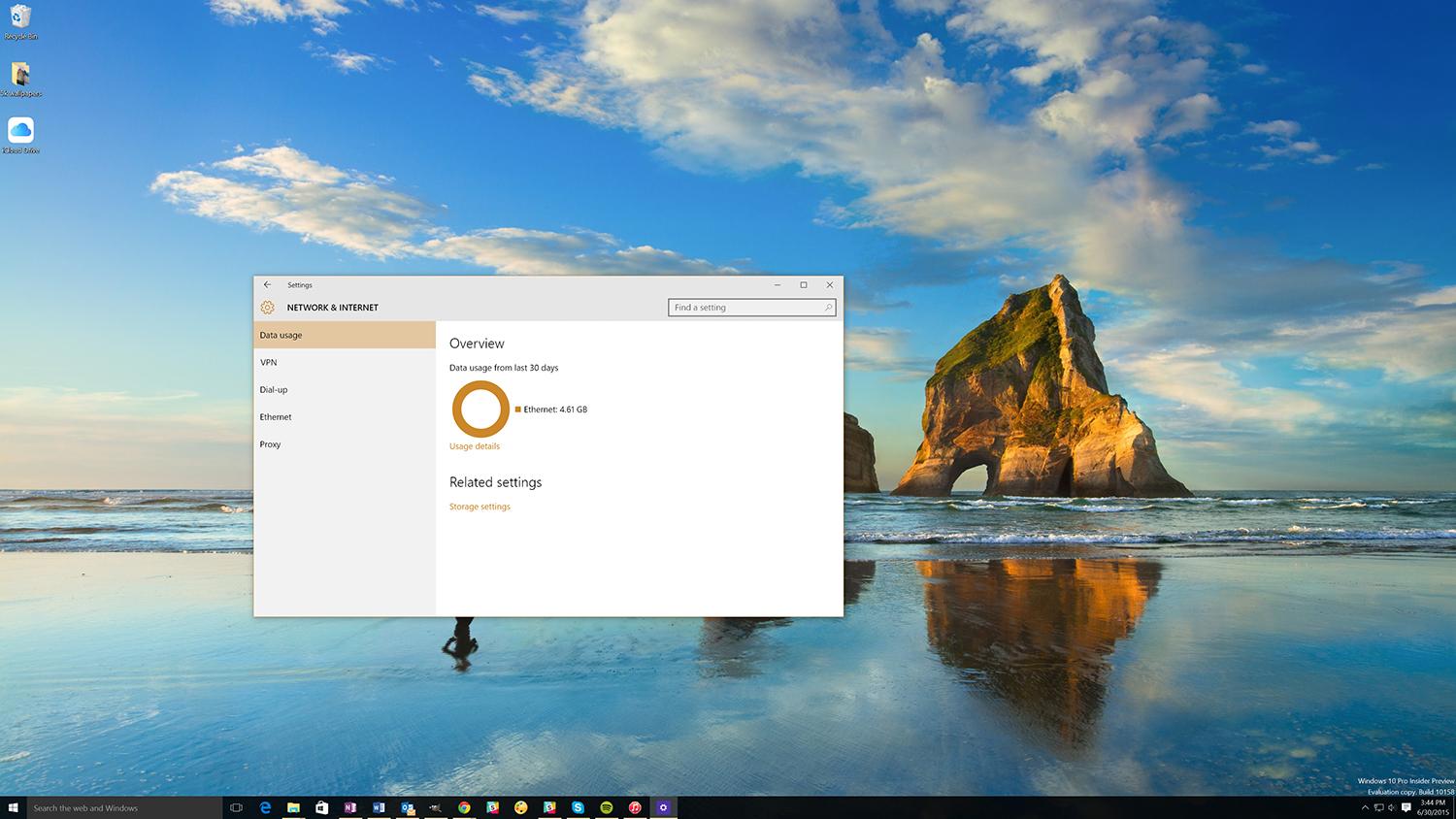Open Word from the taskbar
The width and height of the screenshot is (1456, 819).
[x=379, y=807]
